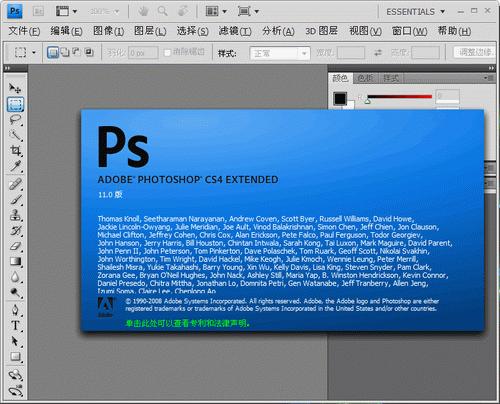Select the Brush tool

15,199
